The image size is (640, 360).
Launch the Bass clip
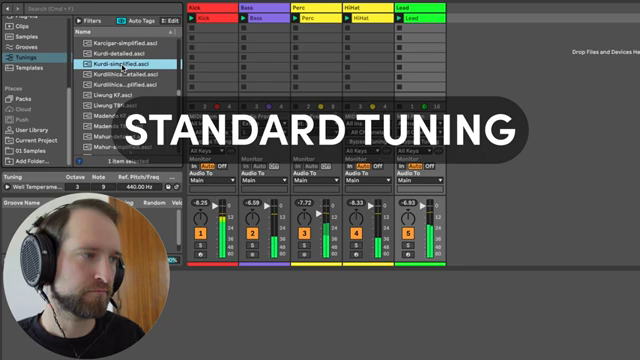coord(243,18)
